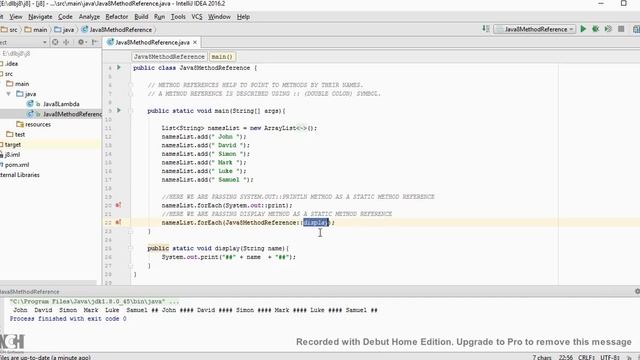Click run gutter arrow beside main method

[x=119, y=110]
